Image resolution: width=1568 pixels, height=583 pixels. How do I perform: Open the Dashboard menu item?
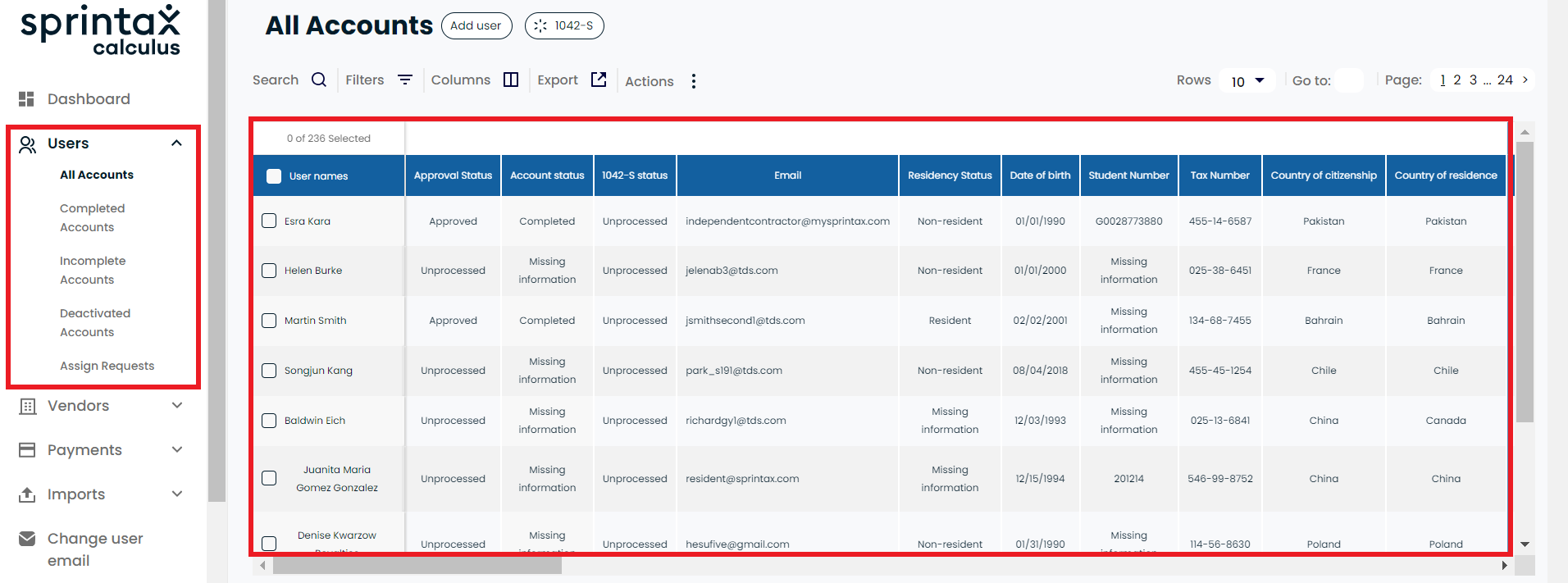click(89, 99)
